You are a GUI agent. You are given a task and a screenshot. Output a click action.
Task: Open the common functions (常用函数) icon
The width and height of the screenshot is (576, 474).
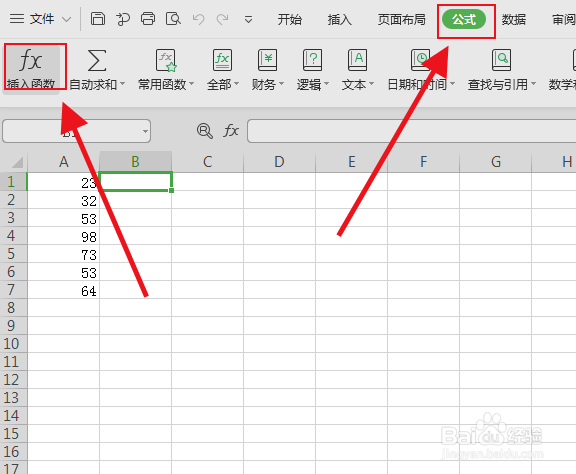(166, 61)
